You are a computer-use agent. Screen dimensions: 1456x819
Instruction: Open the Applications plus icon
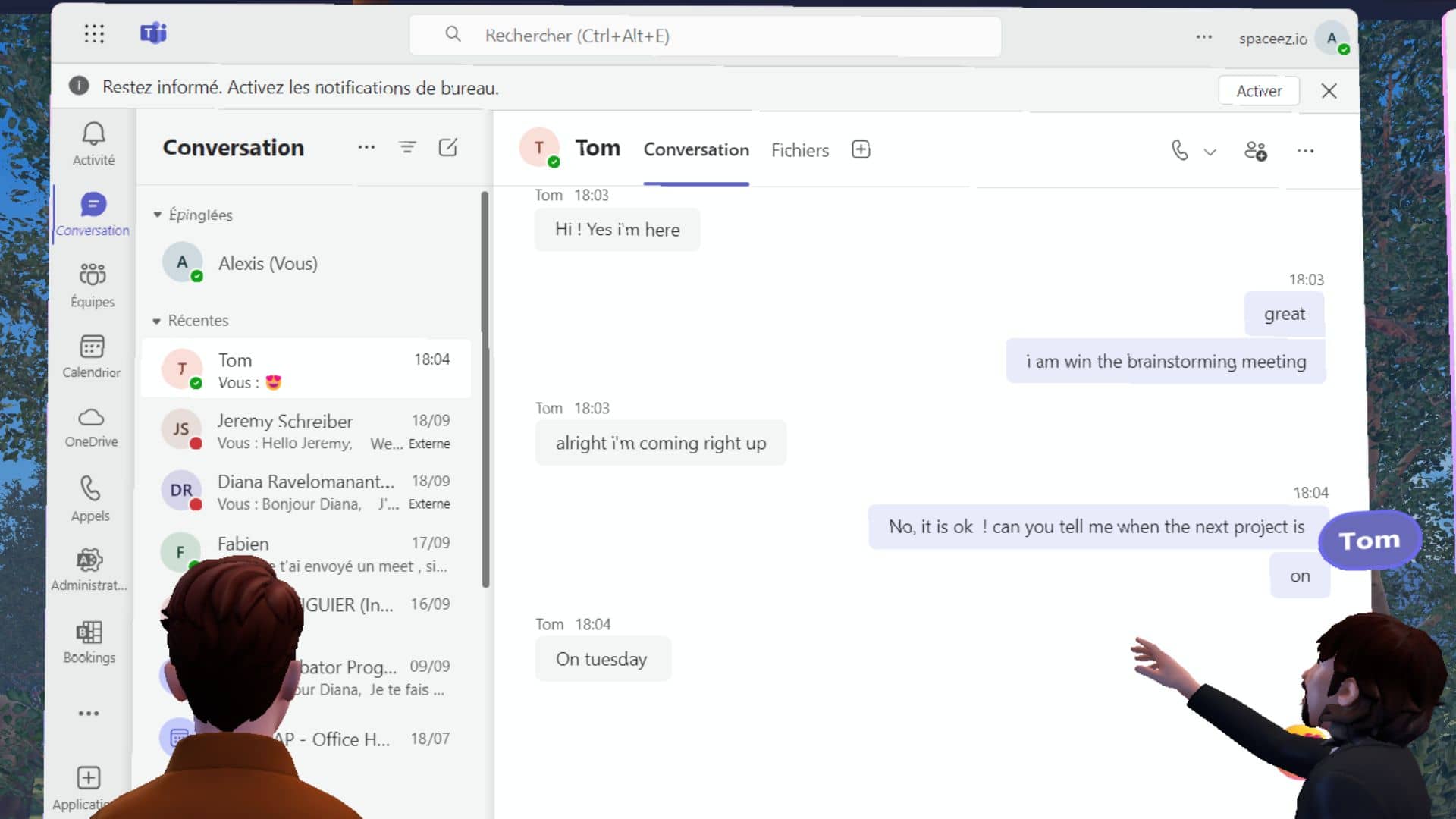coord(89,778)
